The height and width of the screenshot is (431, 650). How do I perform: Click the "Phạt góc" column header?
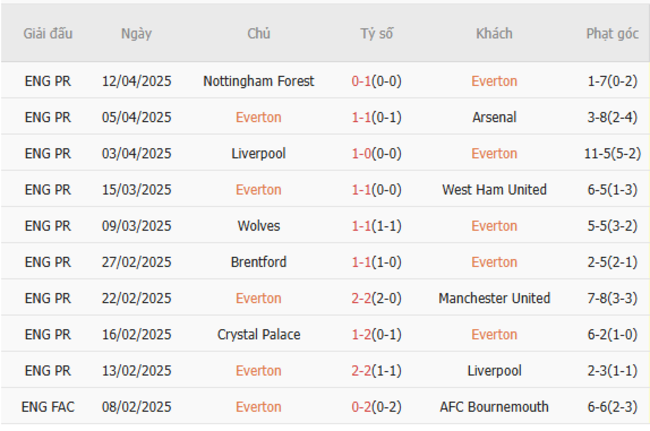pos(612,33)
